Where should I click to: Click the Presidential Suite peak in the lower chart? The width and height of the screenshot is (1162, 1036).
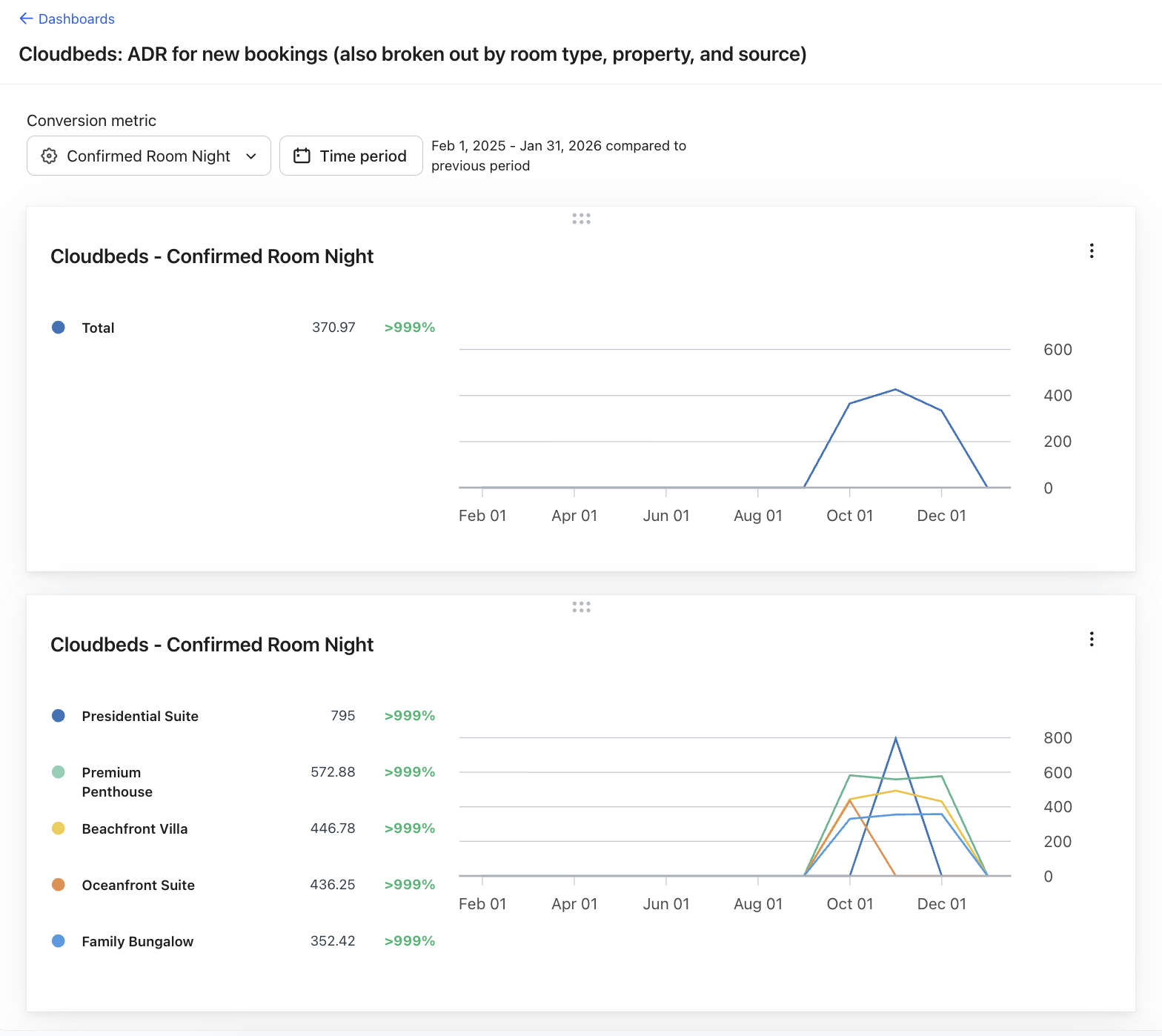coord(895,738)
